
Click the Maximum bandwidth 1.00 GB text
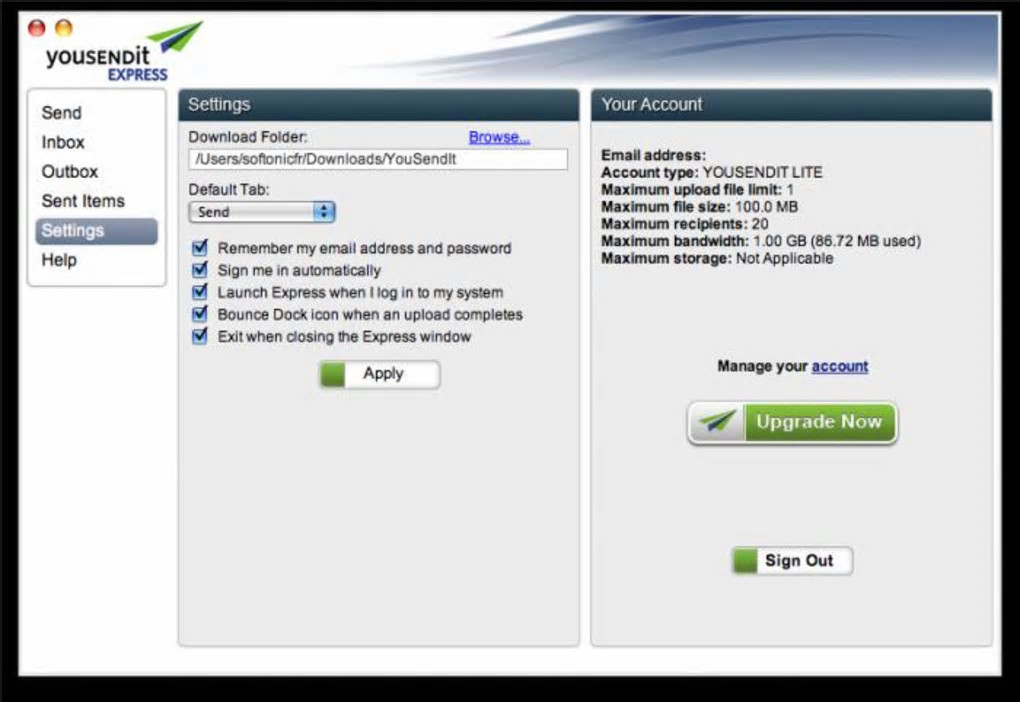tap(761, 241)
